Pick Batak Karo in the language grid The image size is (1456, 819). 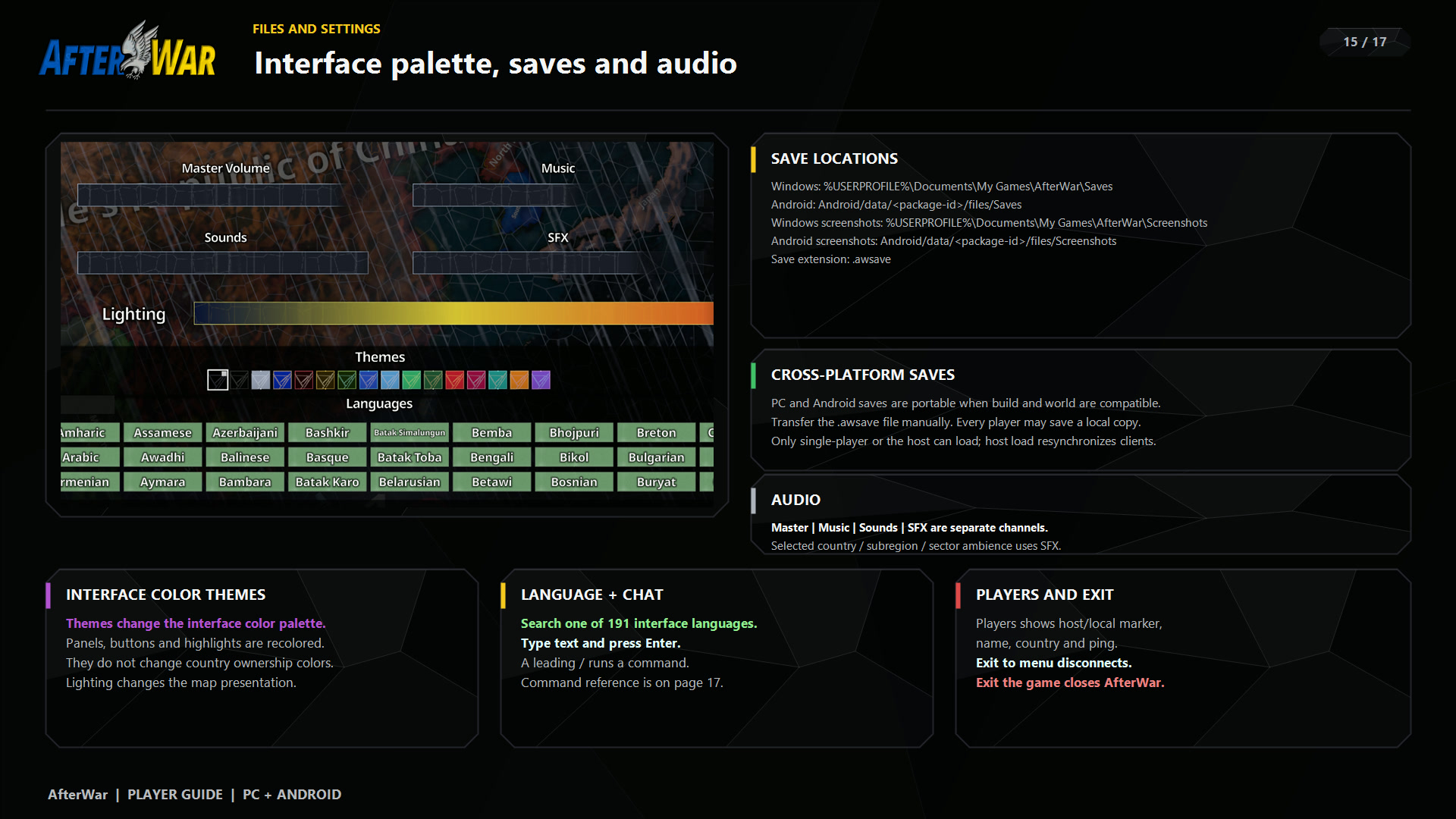tap(328, 482)
